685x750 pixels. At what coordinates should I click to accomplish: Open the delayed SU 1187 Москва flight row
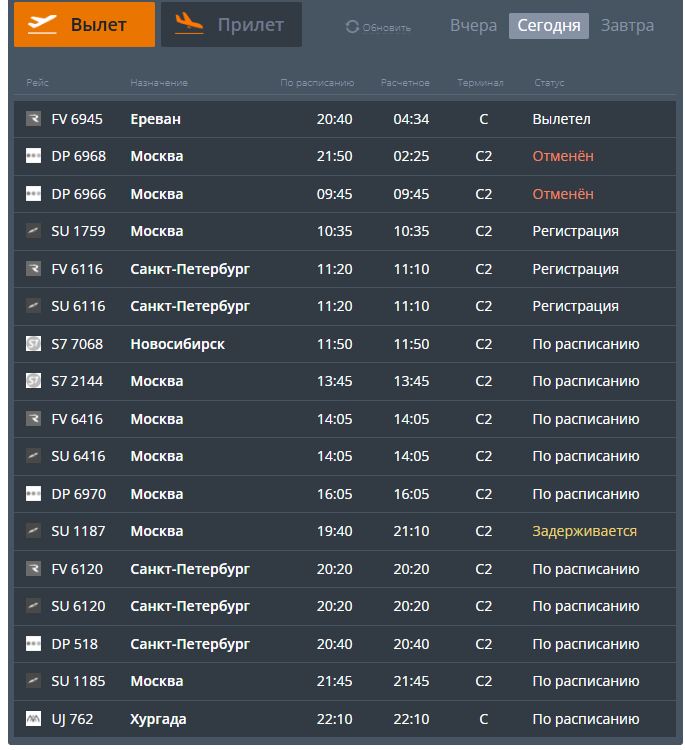(345, 531)
